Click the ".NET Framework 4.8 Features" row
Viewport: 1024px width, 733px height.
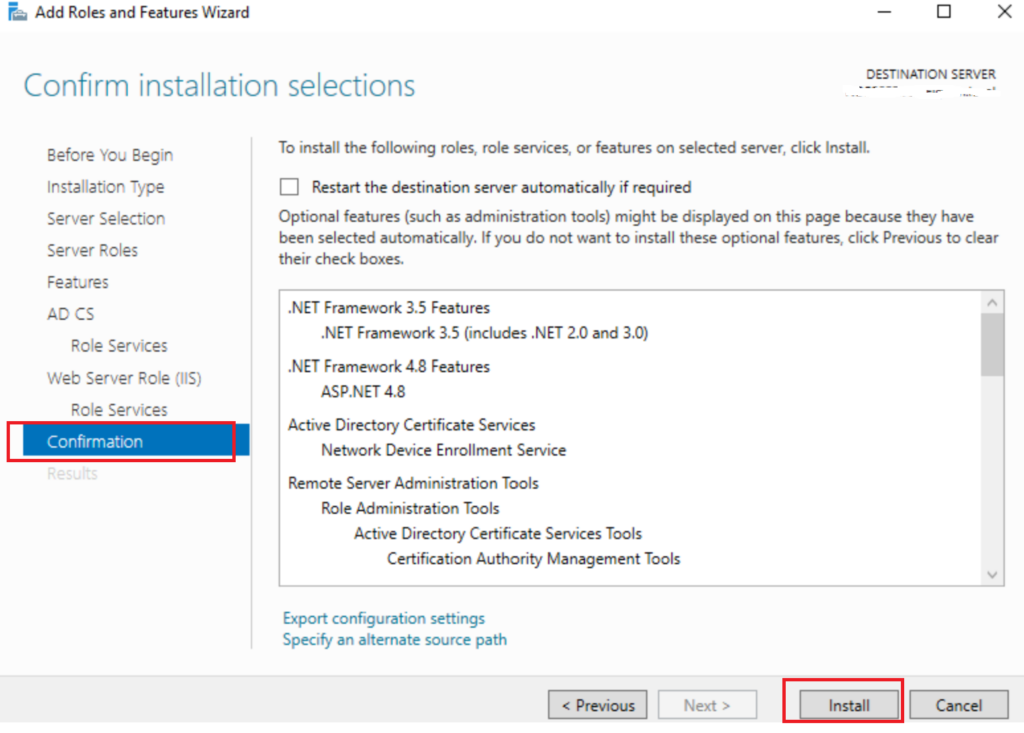[x=389, y=366]
